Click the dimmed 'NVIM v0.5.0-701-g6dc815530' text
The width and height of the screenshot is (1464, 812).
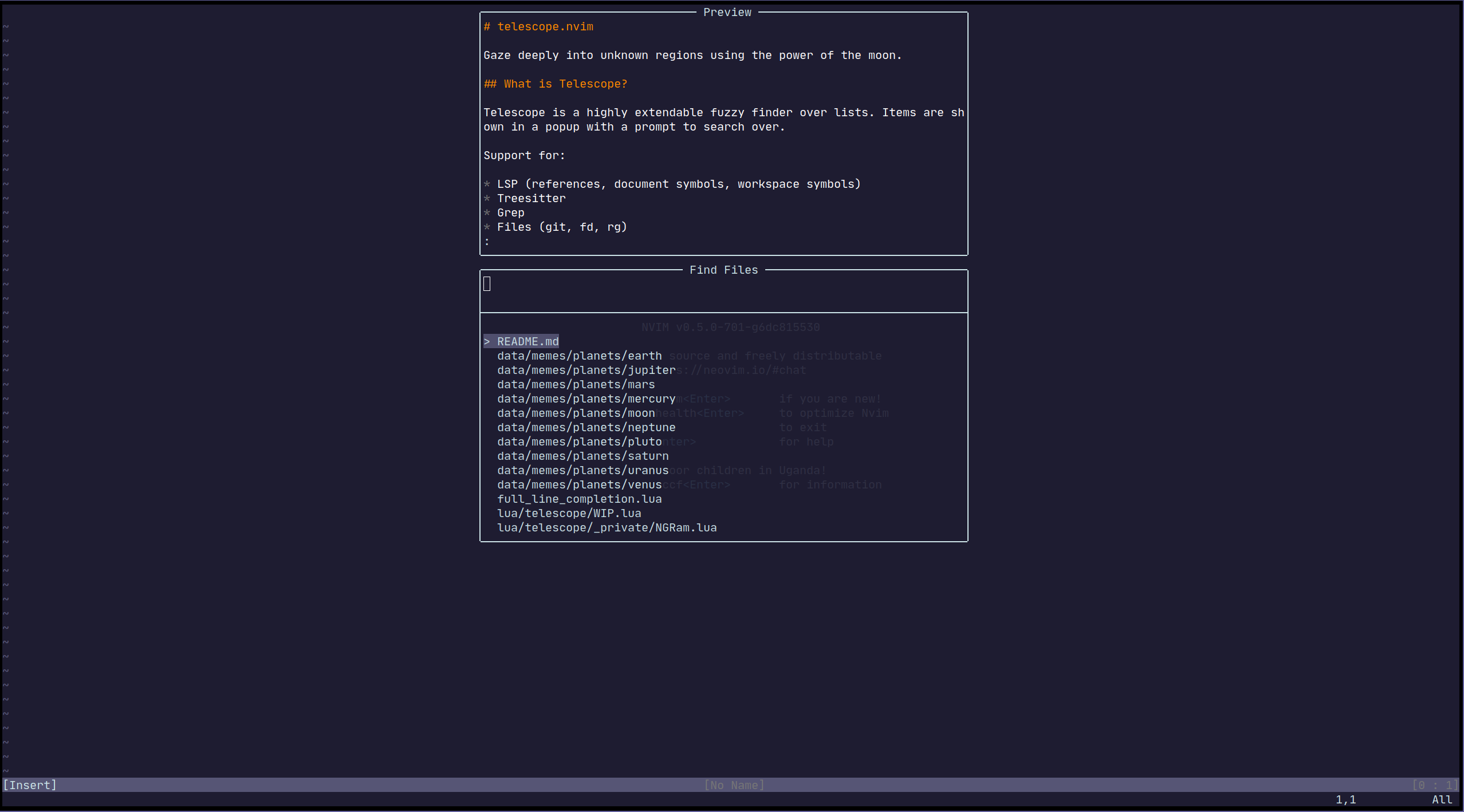point(730,328)
